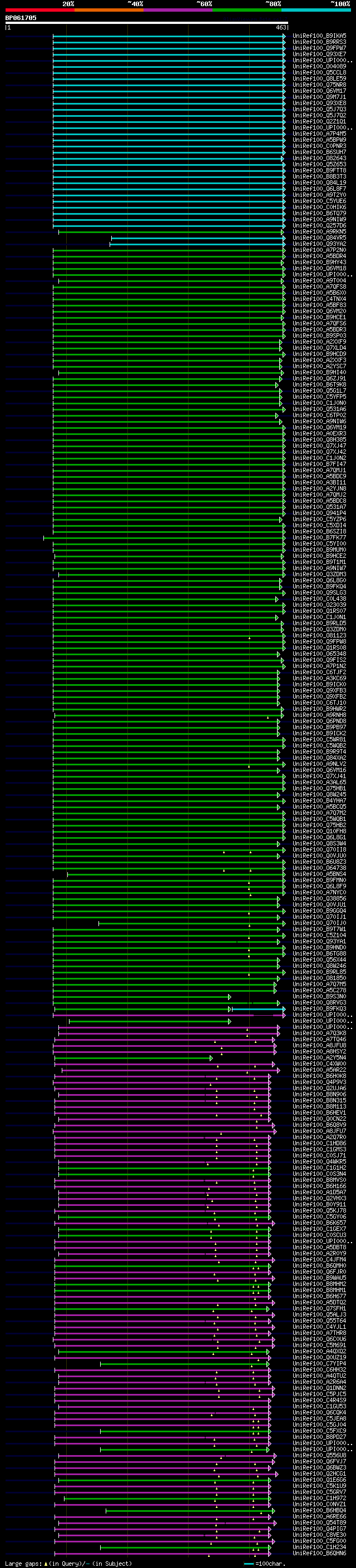Select the UniRef100_Q6ZJ91 label
This screenshot has width=356, height=1568.
pyautogui.click(x=319, y=379)
